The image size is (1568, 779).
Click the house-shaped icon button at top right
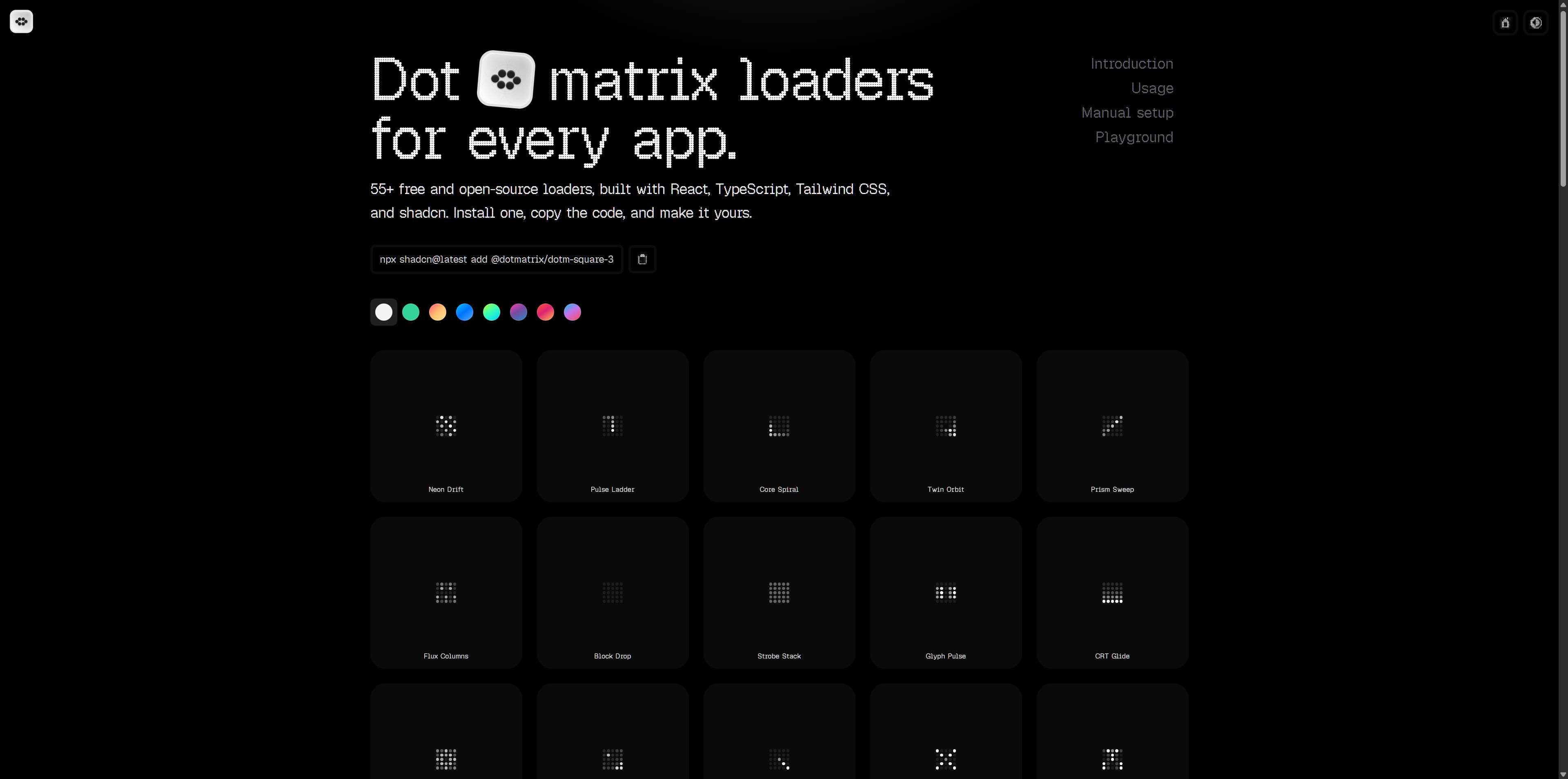[1505, 23]
